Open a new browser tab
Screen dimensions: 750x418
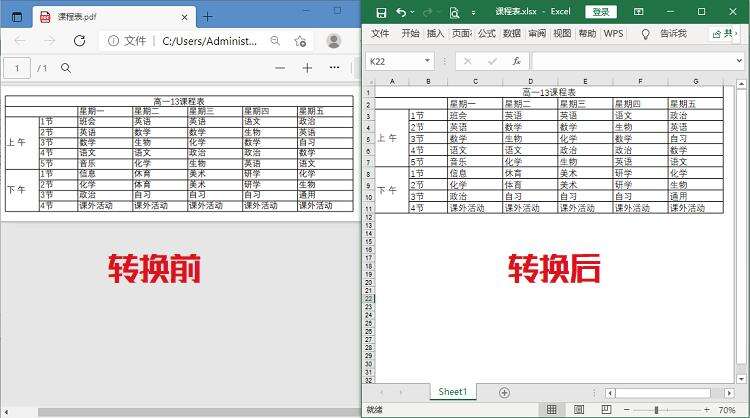pyautogui.click(x=208, y=17)
